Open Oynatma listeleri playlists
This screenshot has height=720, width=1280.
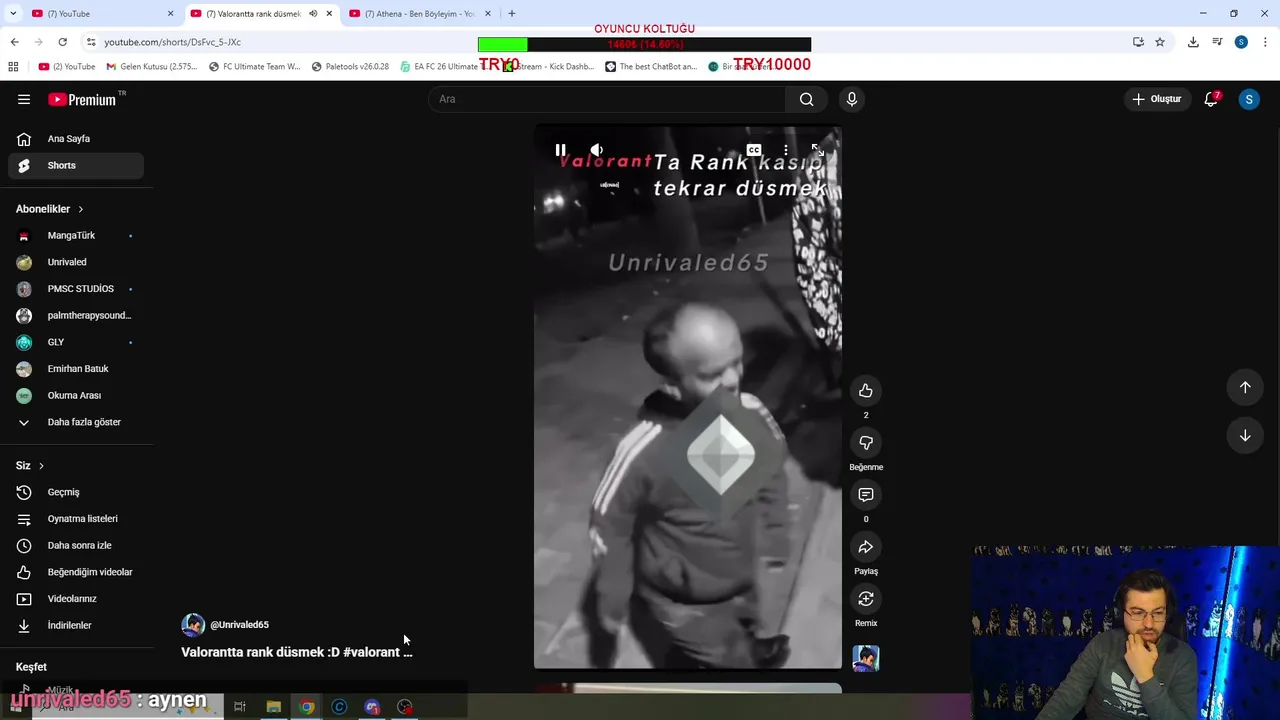(x=76, y=519)
